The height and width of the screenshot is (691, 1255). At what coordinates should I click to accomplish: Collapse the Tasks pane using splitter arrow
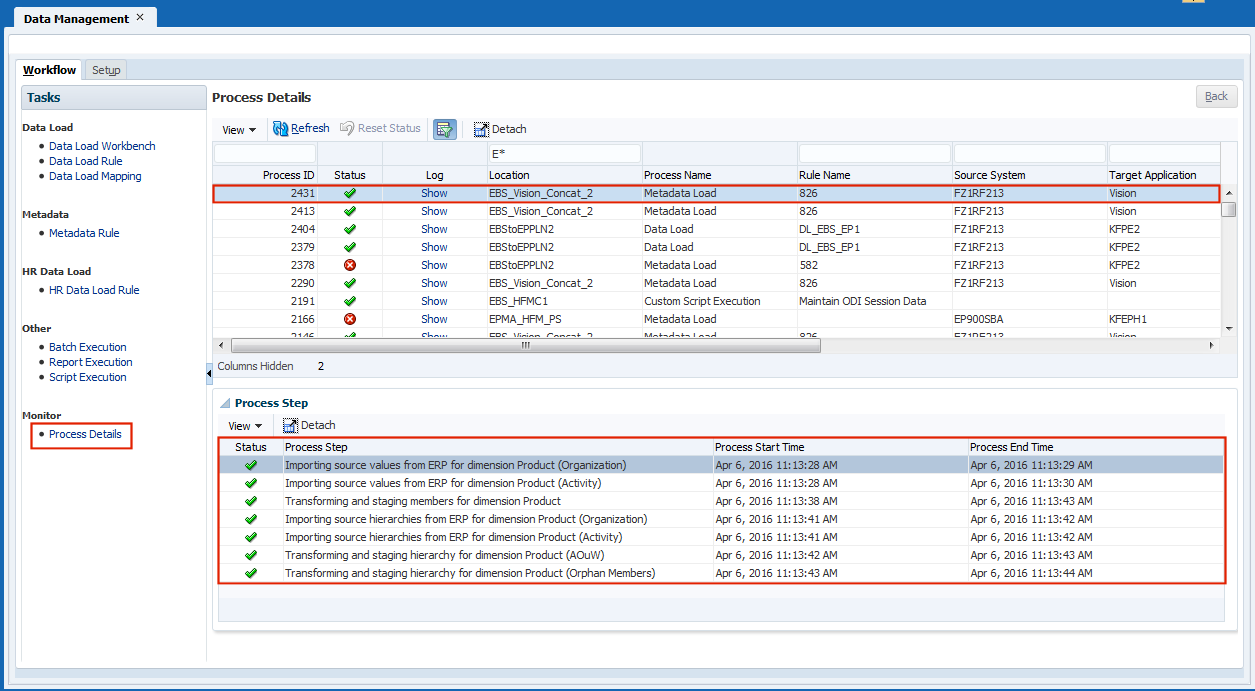pos(209,373)
